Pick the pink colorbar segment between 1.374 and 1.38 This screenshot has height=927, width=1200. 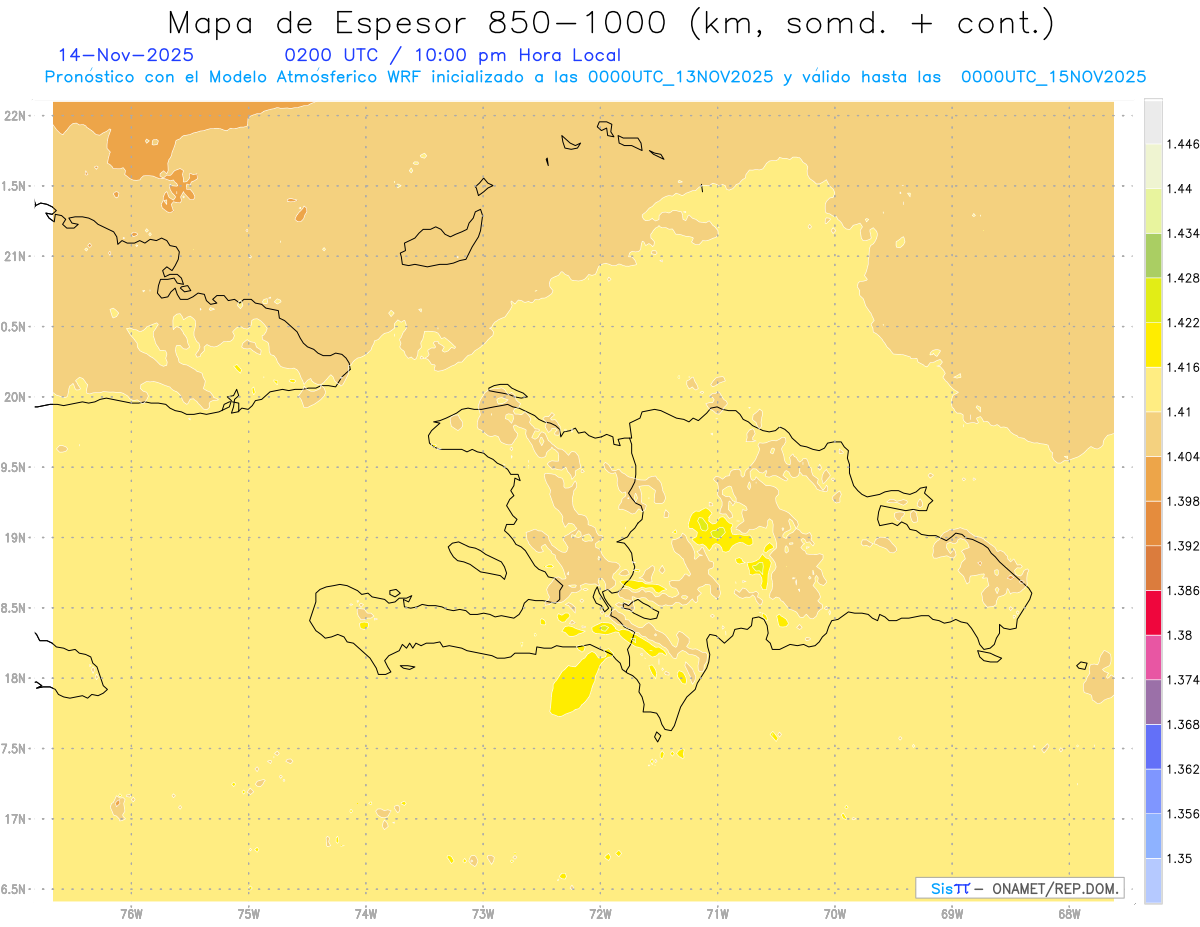(1153, 656)
